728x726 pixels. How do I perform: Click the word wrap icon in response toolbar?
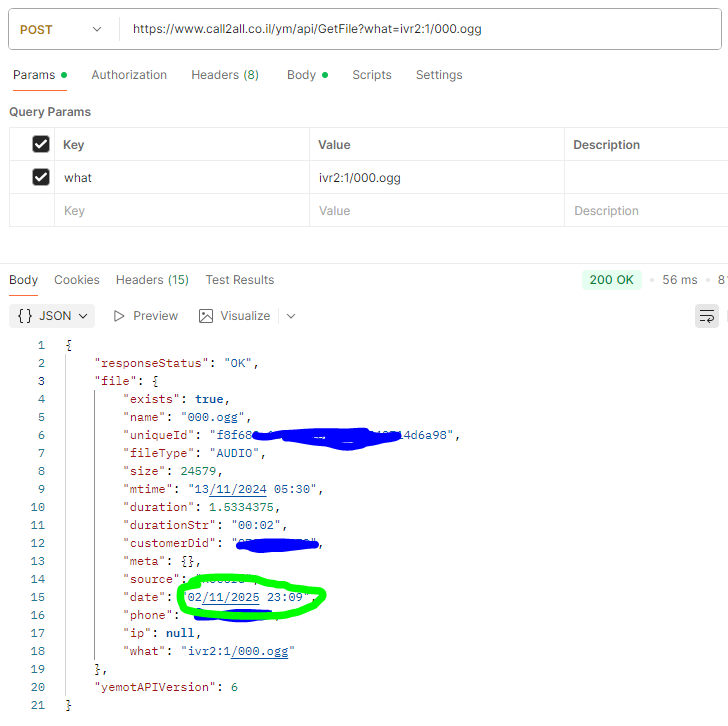[x=707, y=316]
